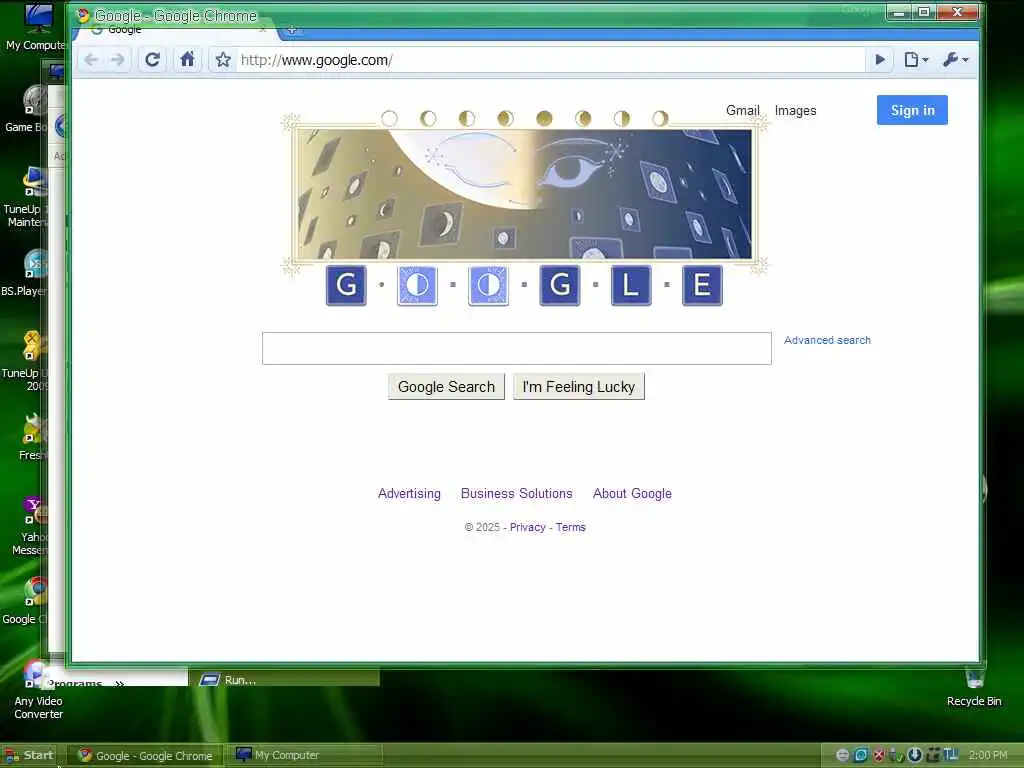Click the new moon phase circle
This screenshot has width=1024, height=768.
389,118
